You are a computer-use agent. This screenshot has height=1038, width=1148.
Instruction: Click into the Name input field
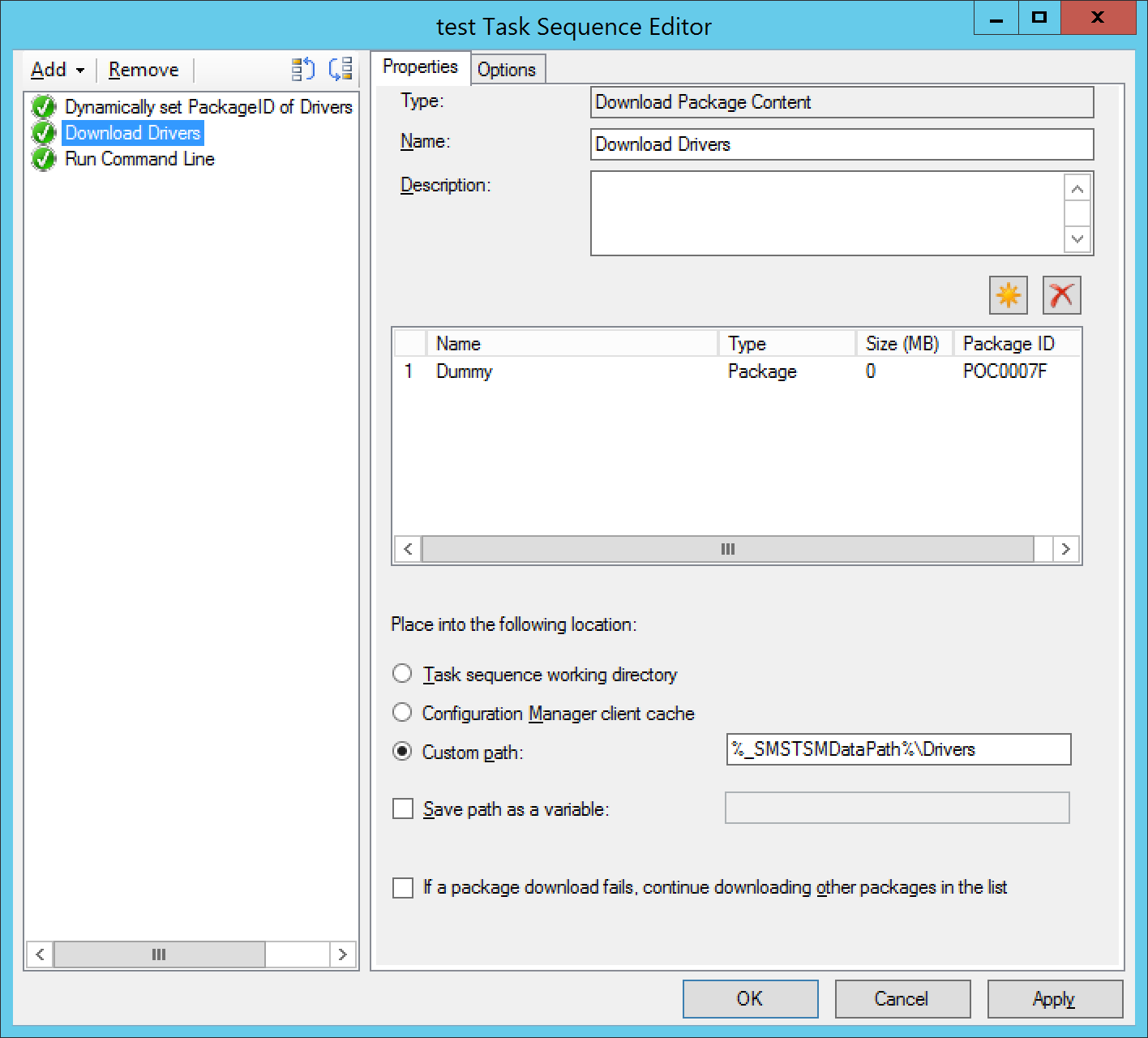[842, 144]
